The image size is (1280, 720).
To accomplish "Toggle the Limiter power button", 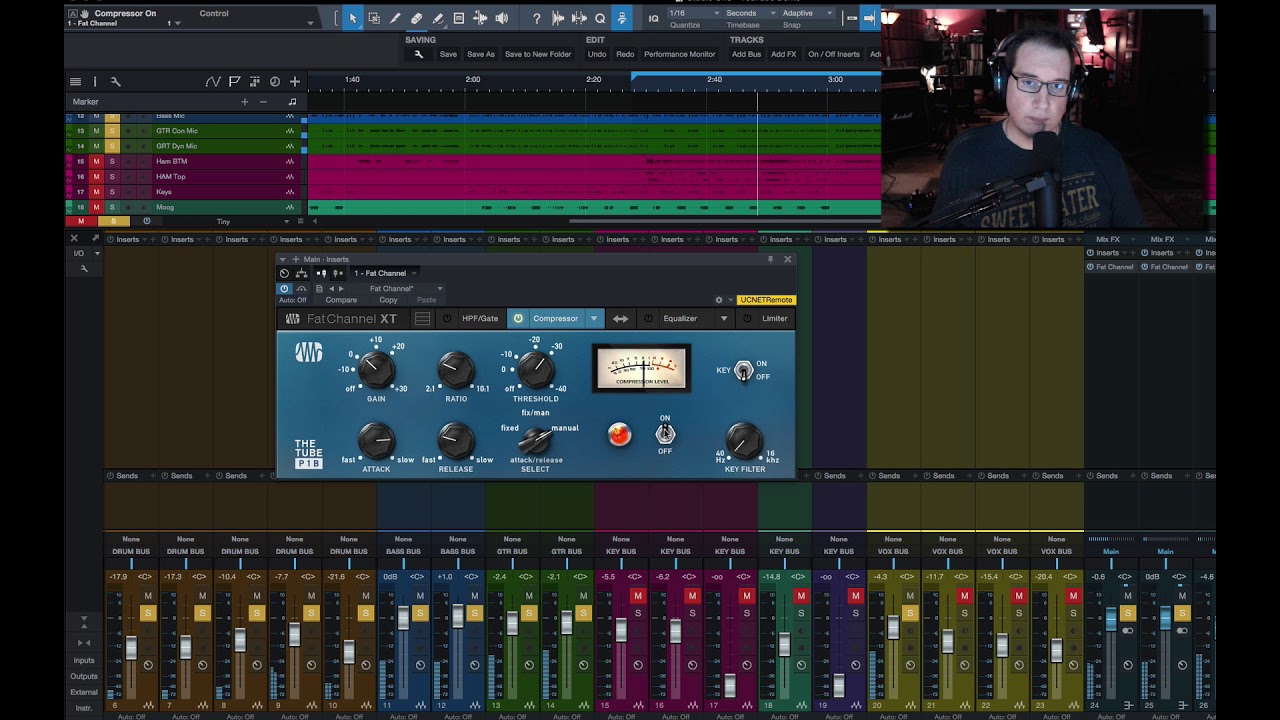I will [x=746, y=319].
